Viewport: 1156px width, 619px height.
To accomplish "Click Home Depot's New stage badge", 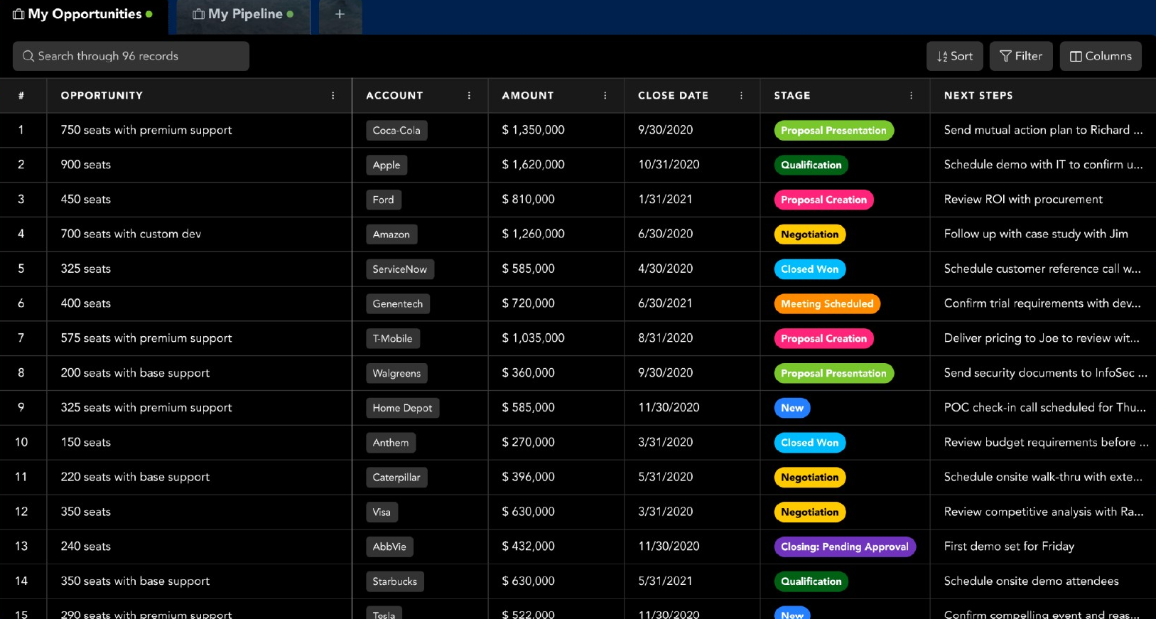I will (x=792, y=408).
